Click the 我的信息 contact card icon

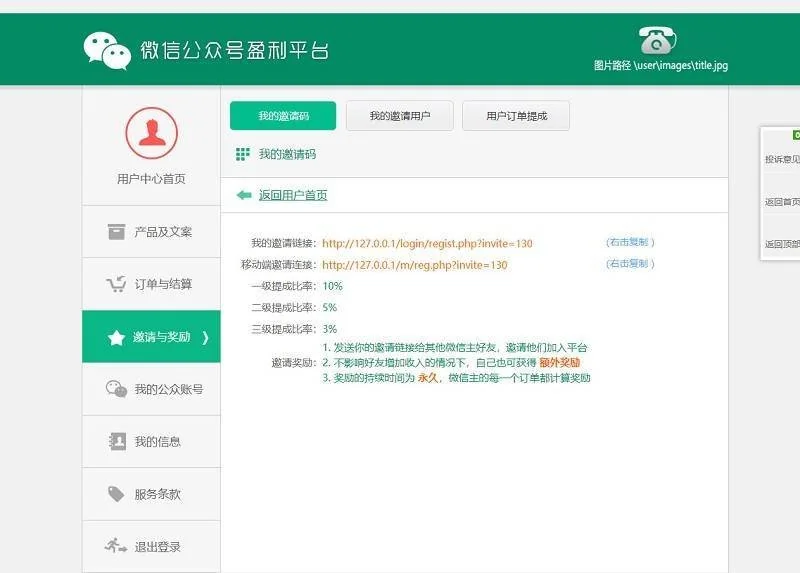pos(116,441)
